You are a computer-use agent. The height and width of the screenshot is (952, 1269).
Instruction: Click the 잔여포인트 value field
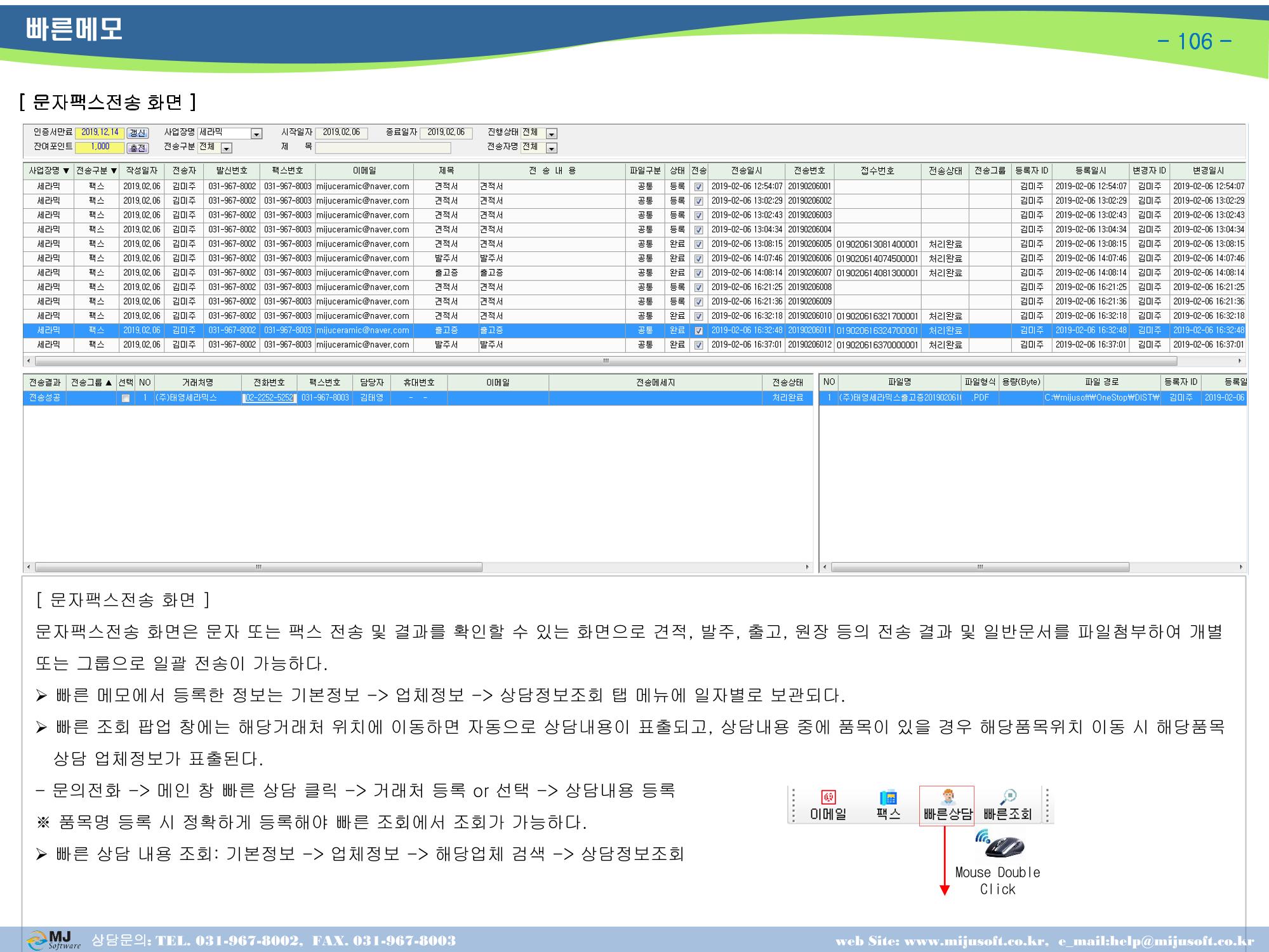[100, 147]
